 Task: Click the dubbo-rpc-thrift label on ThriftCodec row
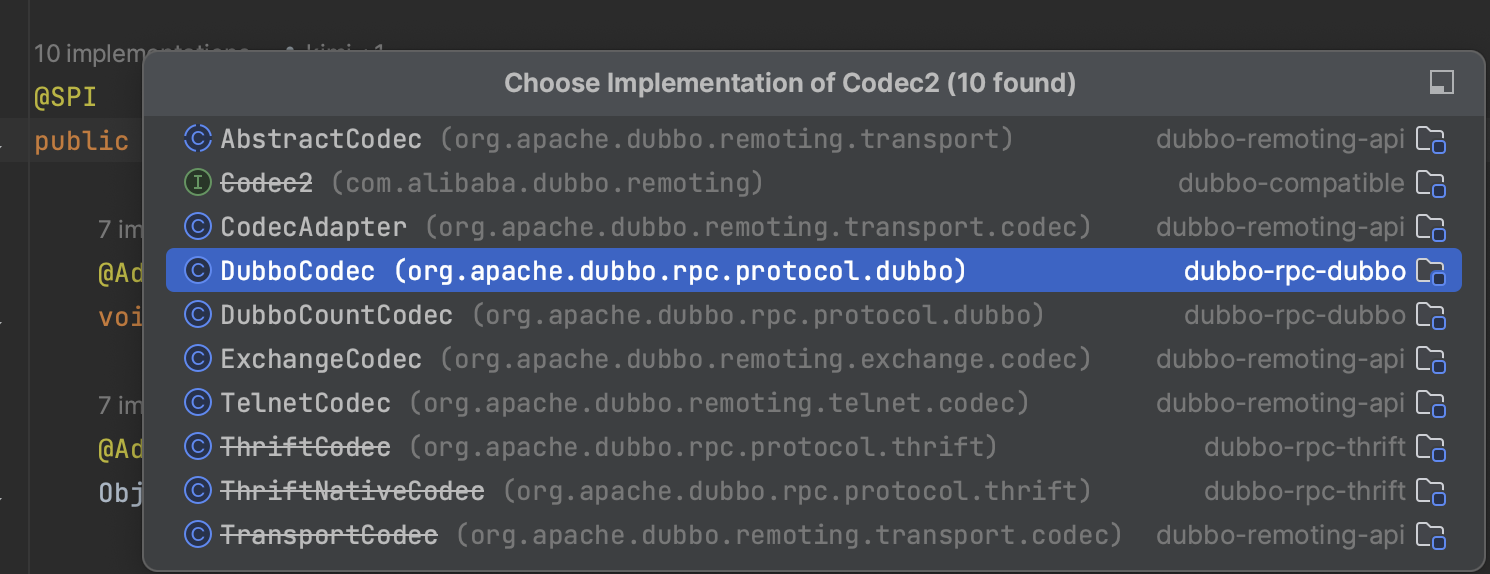pyautogui.click(x=1305, y=447)
